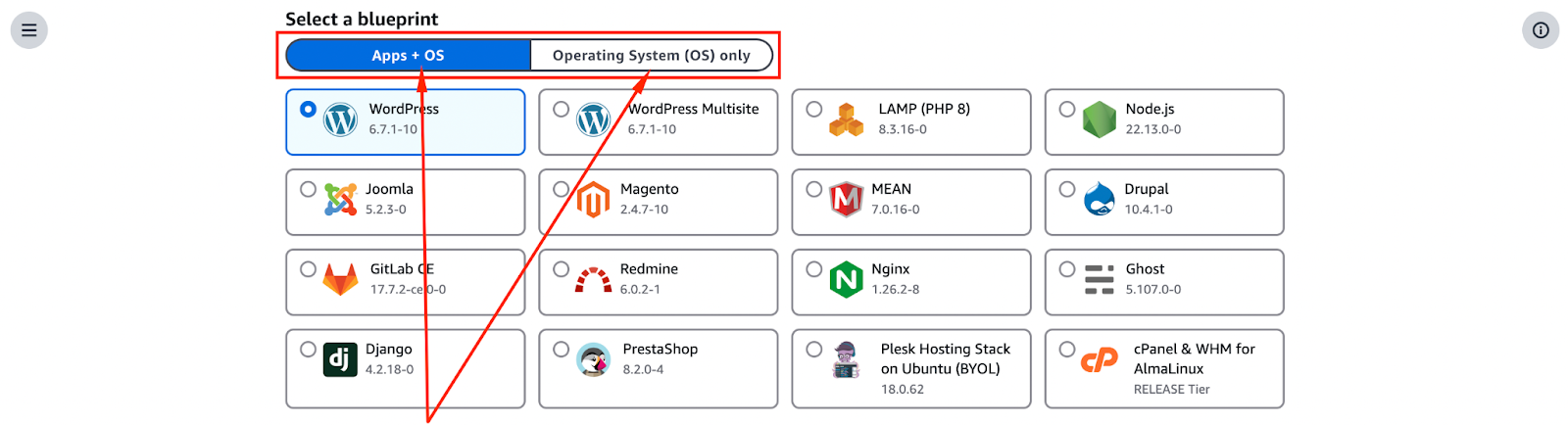Image resolution: width=1568 pixels, height=425 pixels.
Task: Click the cPanel cP logo icon
Action: coord(1100,360)
